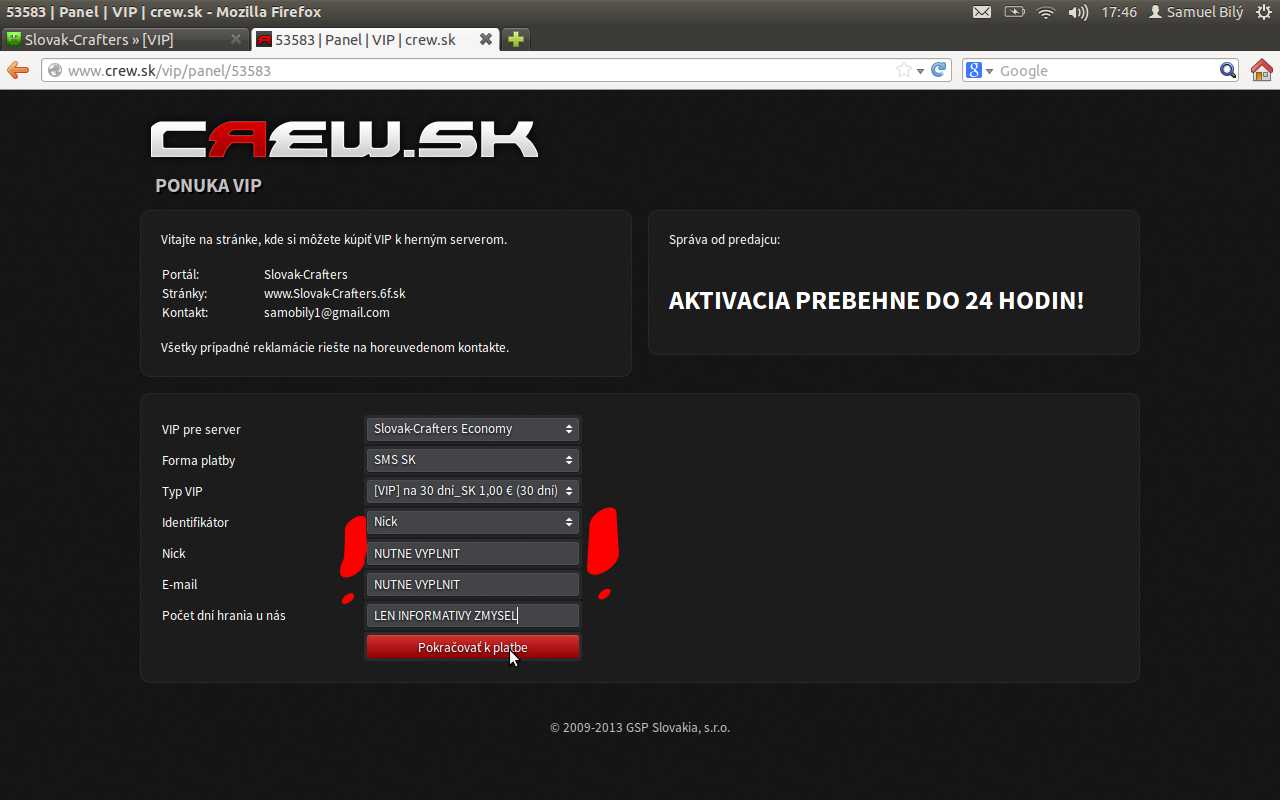
Task: Open new tab with green plus
Action: click(x=515, y=39)
